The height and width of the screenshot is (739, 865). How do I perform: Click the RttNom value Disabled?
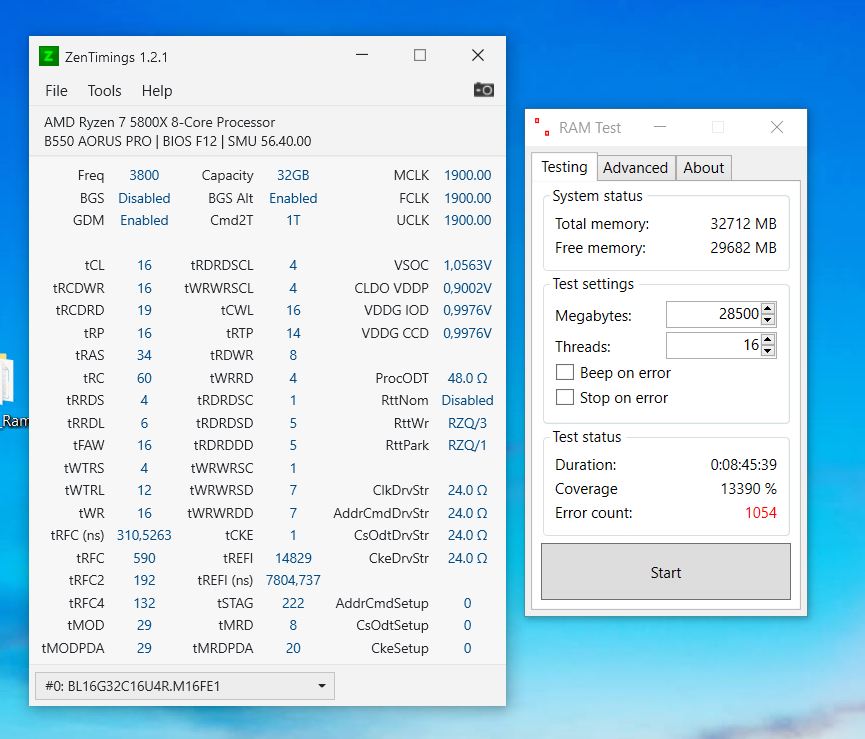pos(467,400)
